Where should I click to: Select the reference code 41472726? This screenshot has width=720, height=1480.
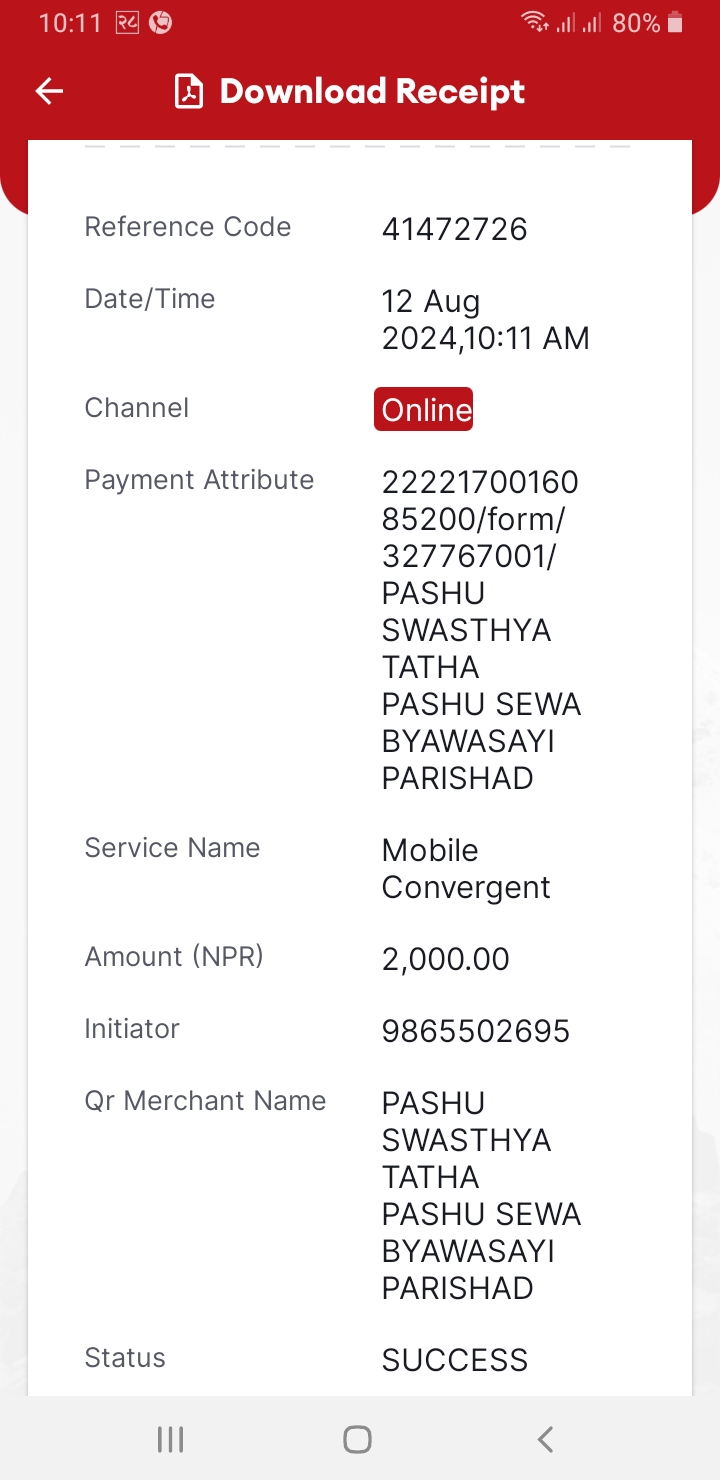click(x=455, y=229)
